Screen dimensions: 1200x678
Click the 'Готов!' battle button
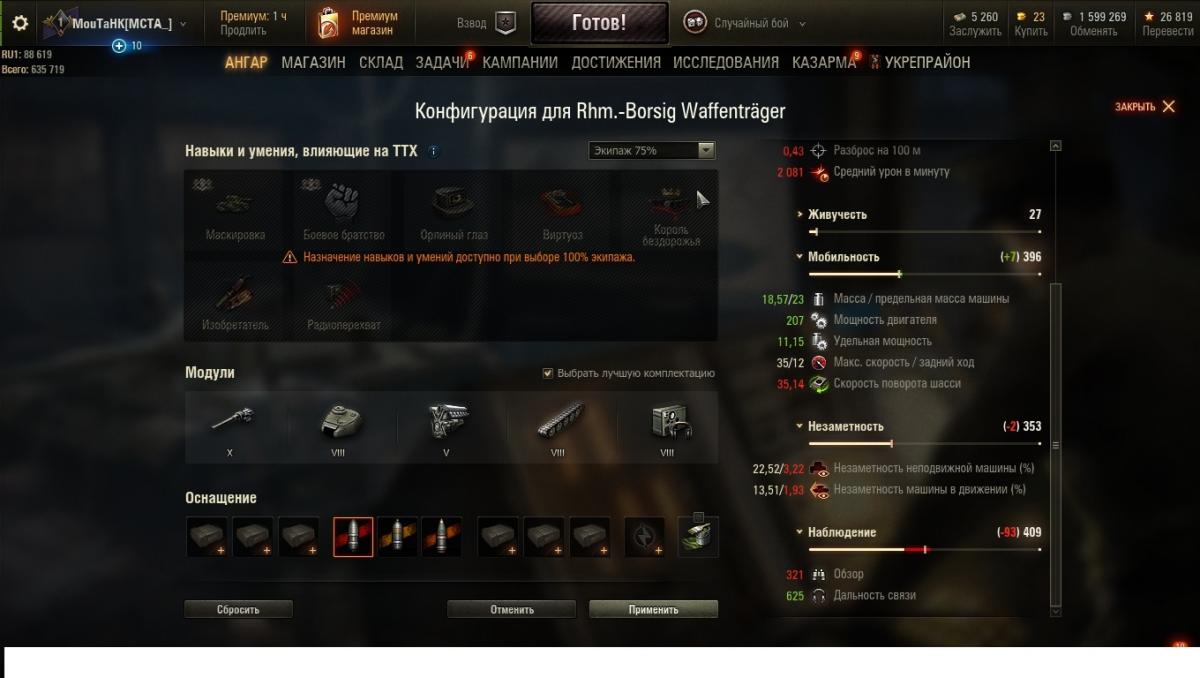tap(599, 23)
